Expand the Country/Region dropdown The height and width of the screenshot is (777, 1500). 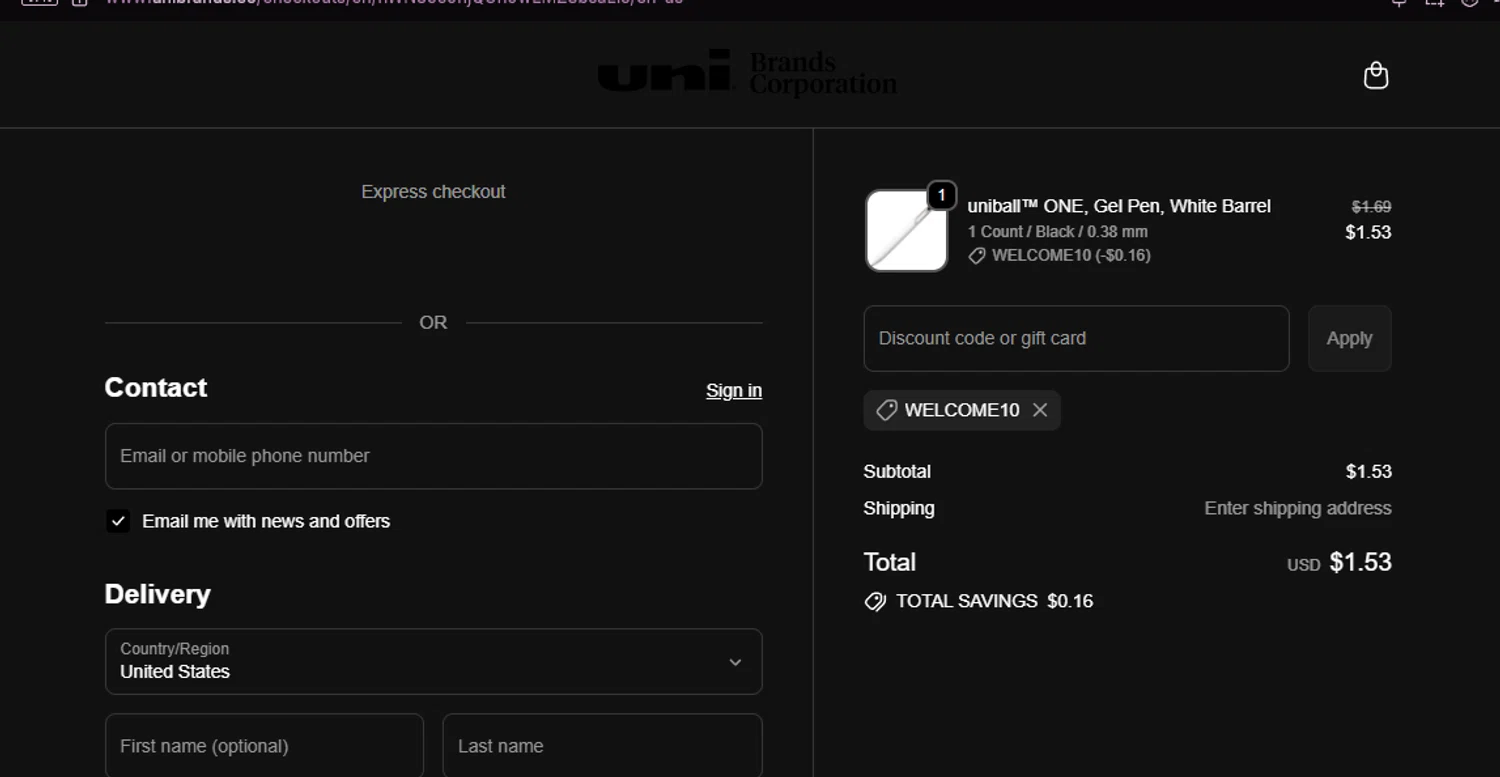click(433, 661)
